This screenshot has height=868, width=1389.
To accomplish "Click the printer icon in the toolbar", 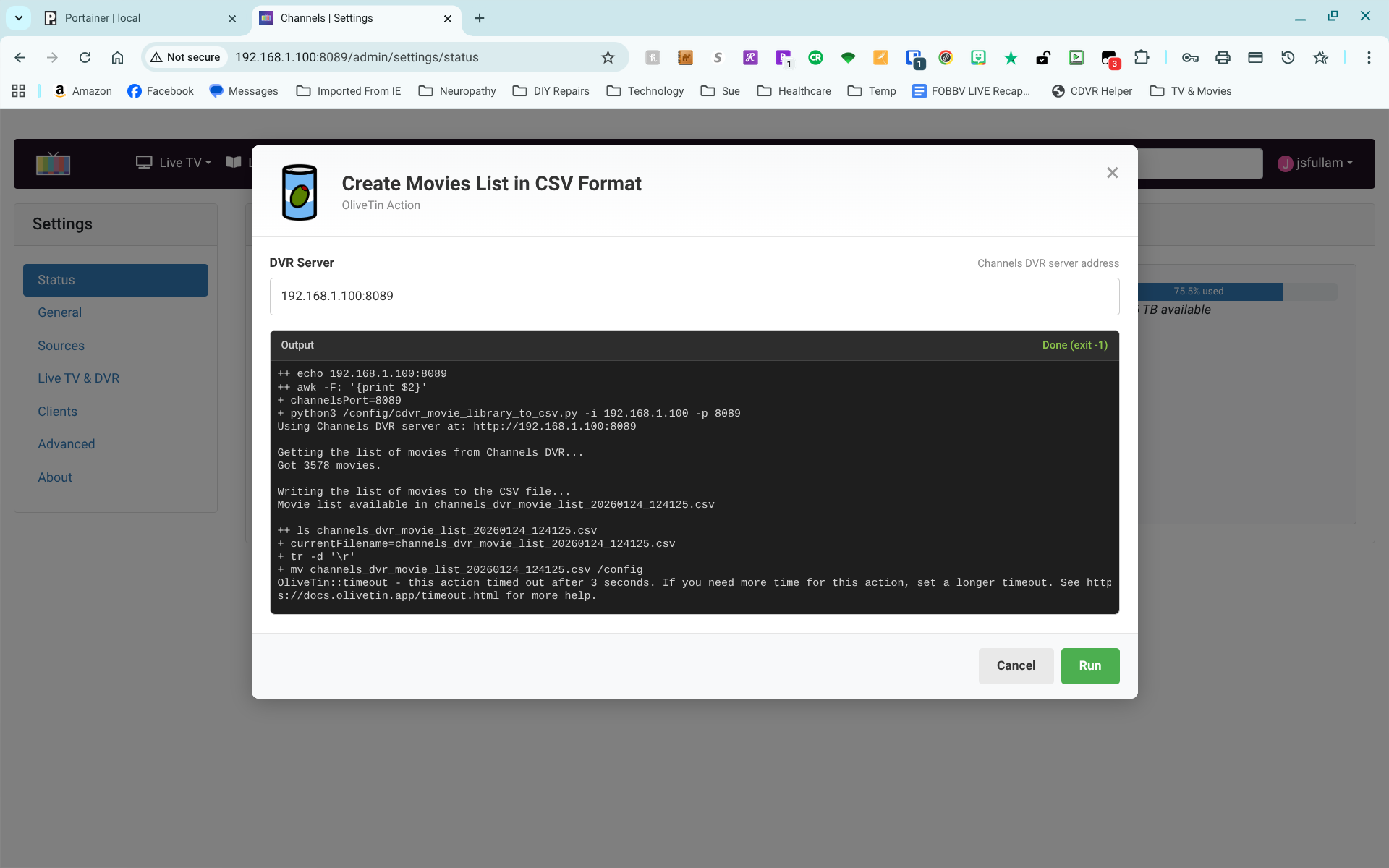I will coord(1223,57).
